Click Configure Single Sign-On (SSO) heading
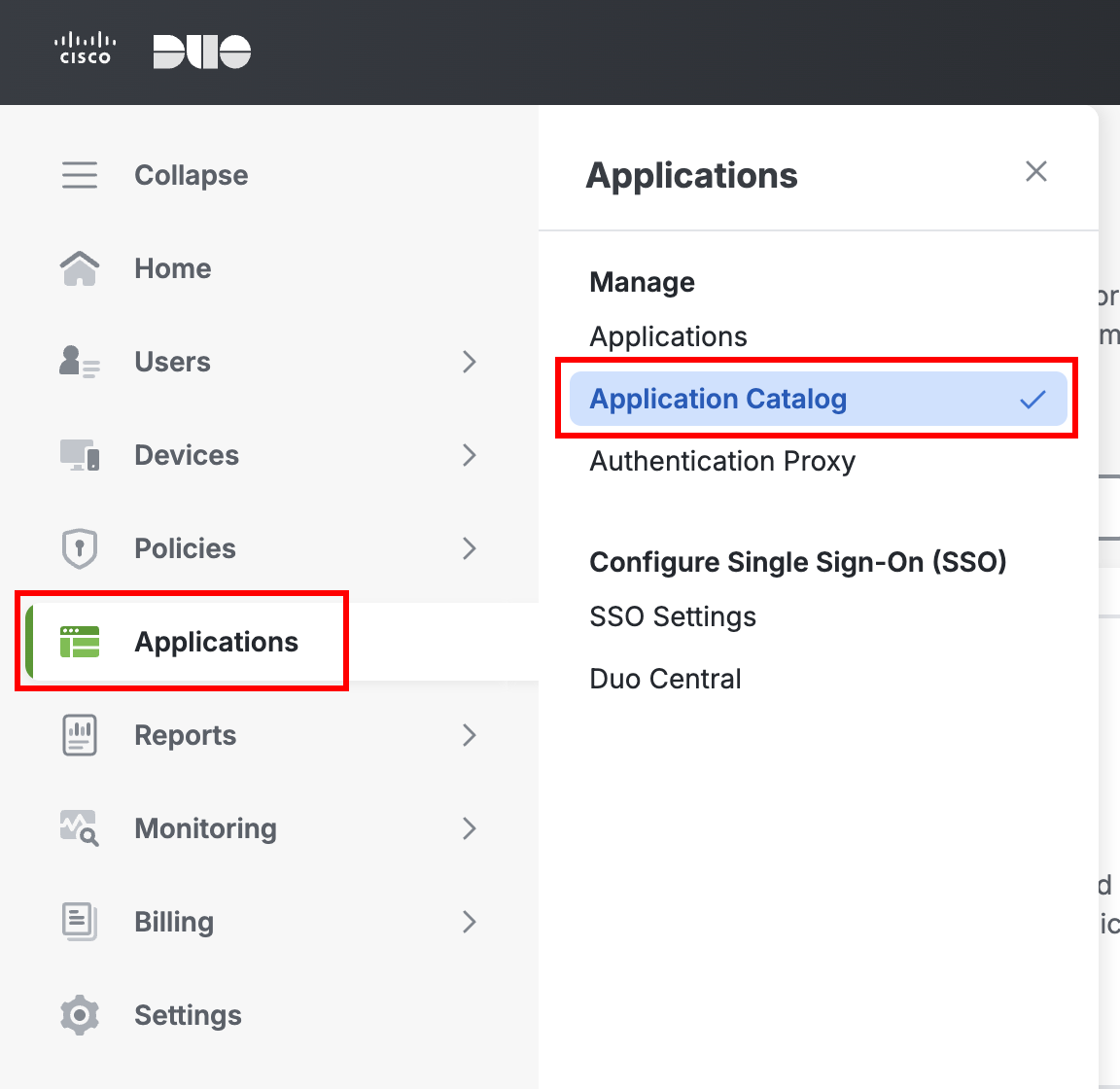1120x1089 pixels. point(798,562)
